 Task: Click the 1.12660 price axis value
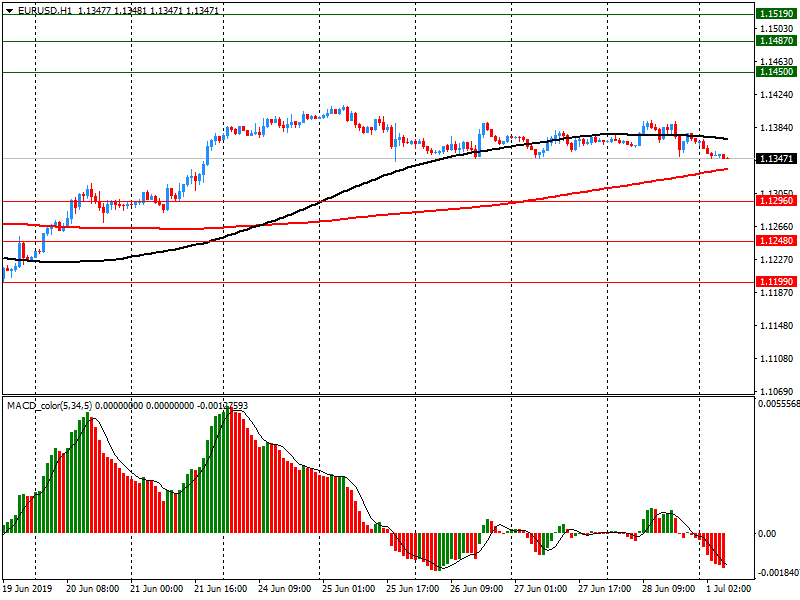(777, 227)
